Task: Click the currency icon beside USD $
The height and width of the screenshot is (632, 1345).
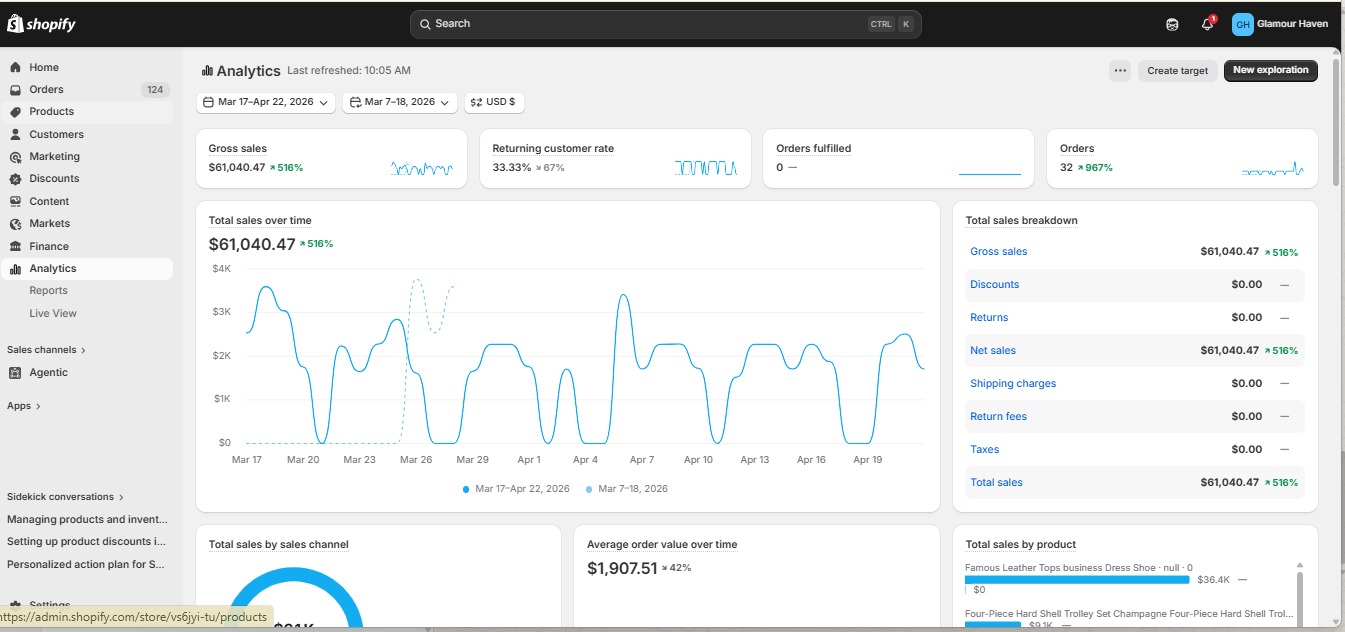Action: [x=476, y=102]
